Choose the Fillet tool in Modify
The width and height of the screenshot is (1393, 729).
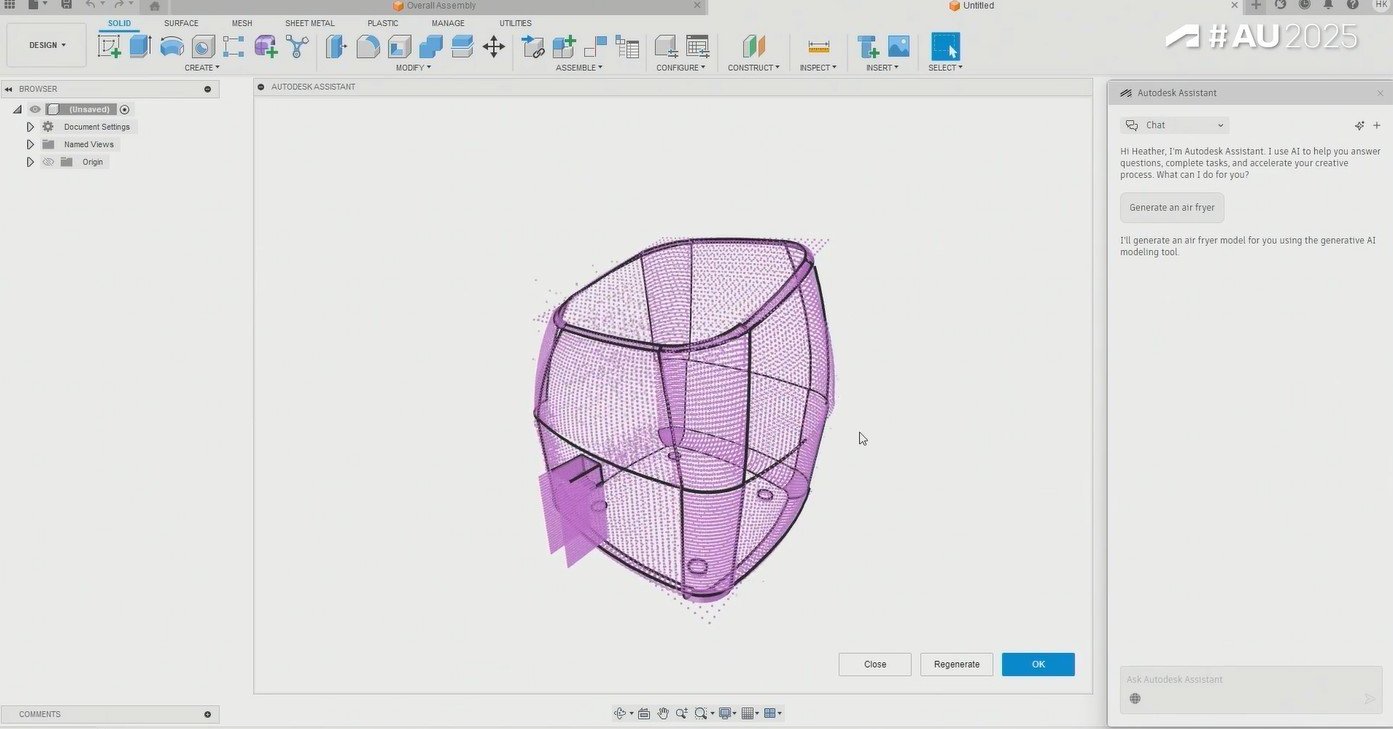pyautogui.click(x=368, y=46)
